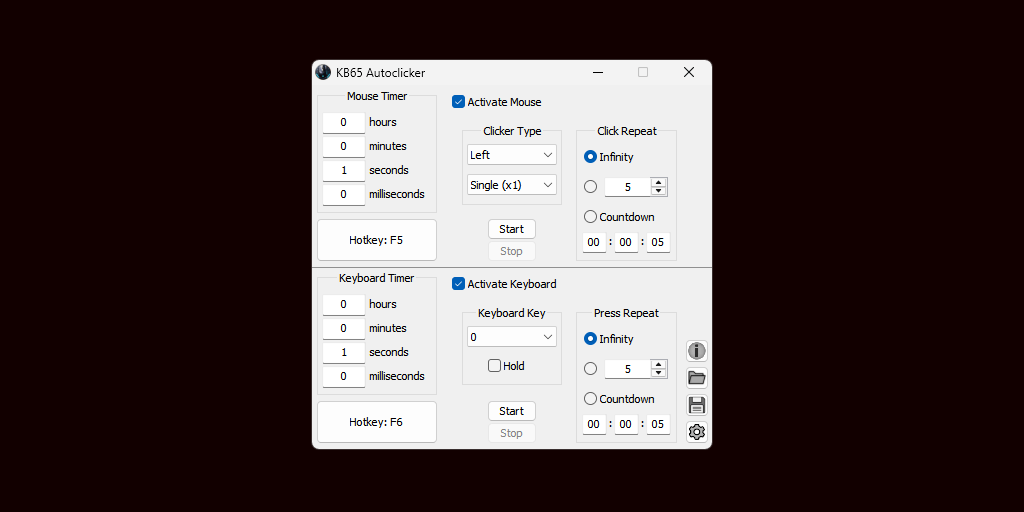This screenshot has height=512, width=1024.
Task: Click the save floppy disk icon
Action: 697,405
